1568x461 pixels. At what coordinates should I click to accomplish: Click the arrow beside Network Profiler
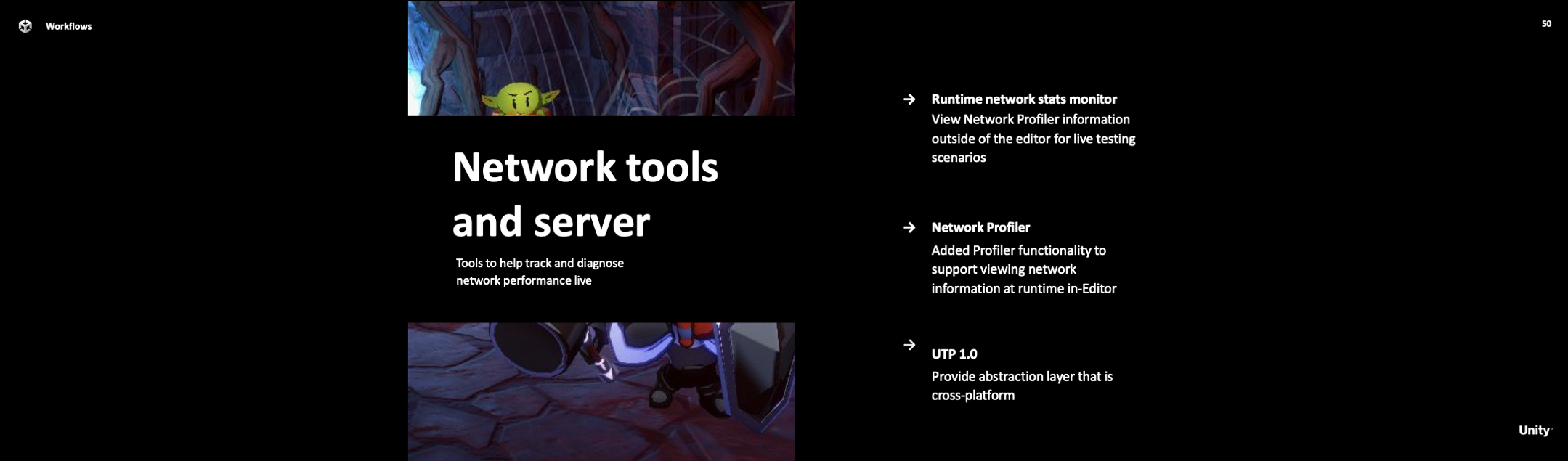coord(909,228)
